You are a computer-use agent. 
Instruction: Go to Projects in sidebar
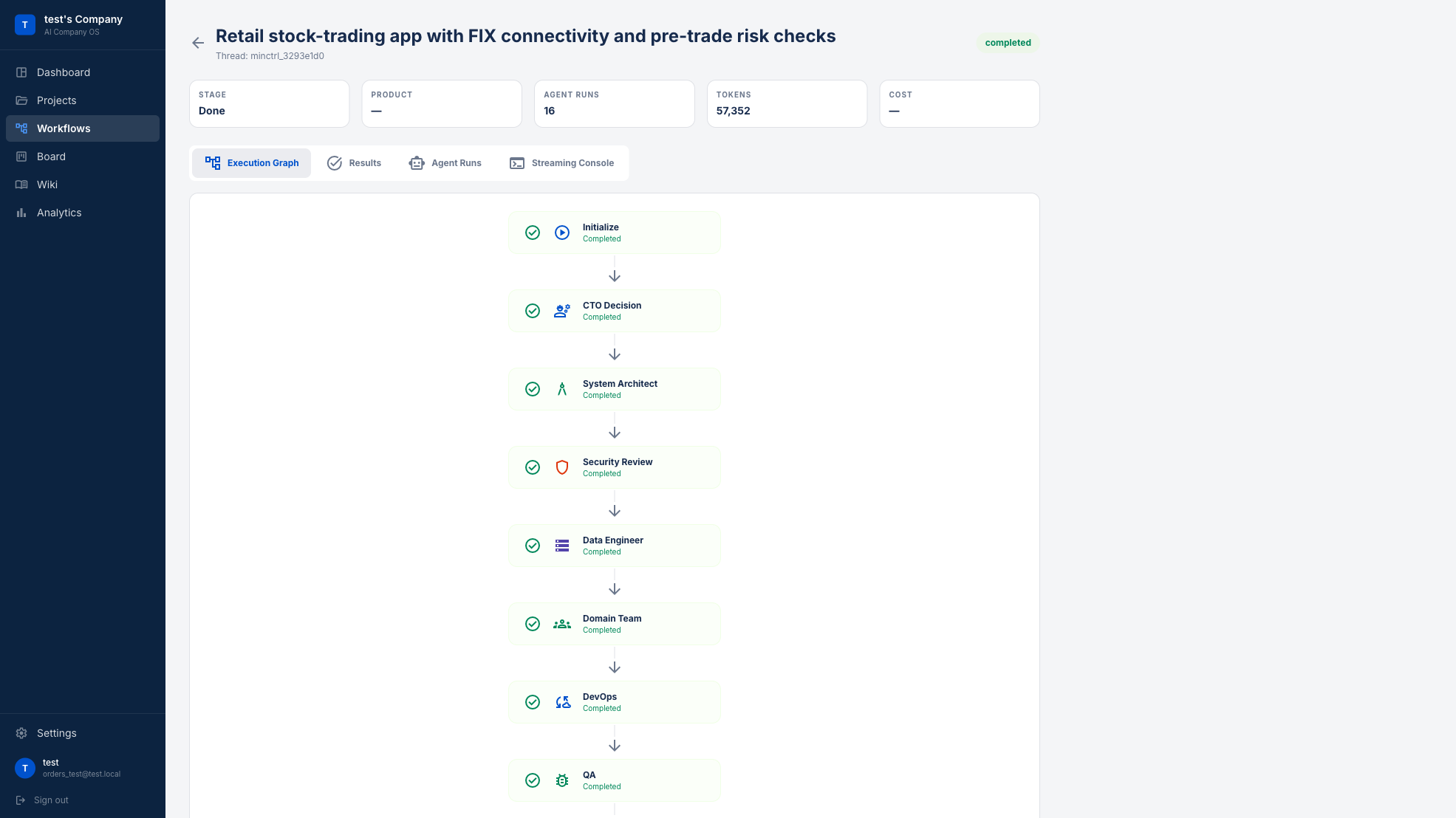click(56, 100)
